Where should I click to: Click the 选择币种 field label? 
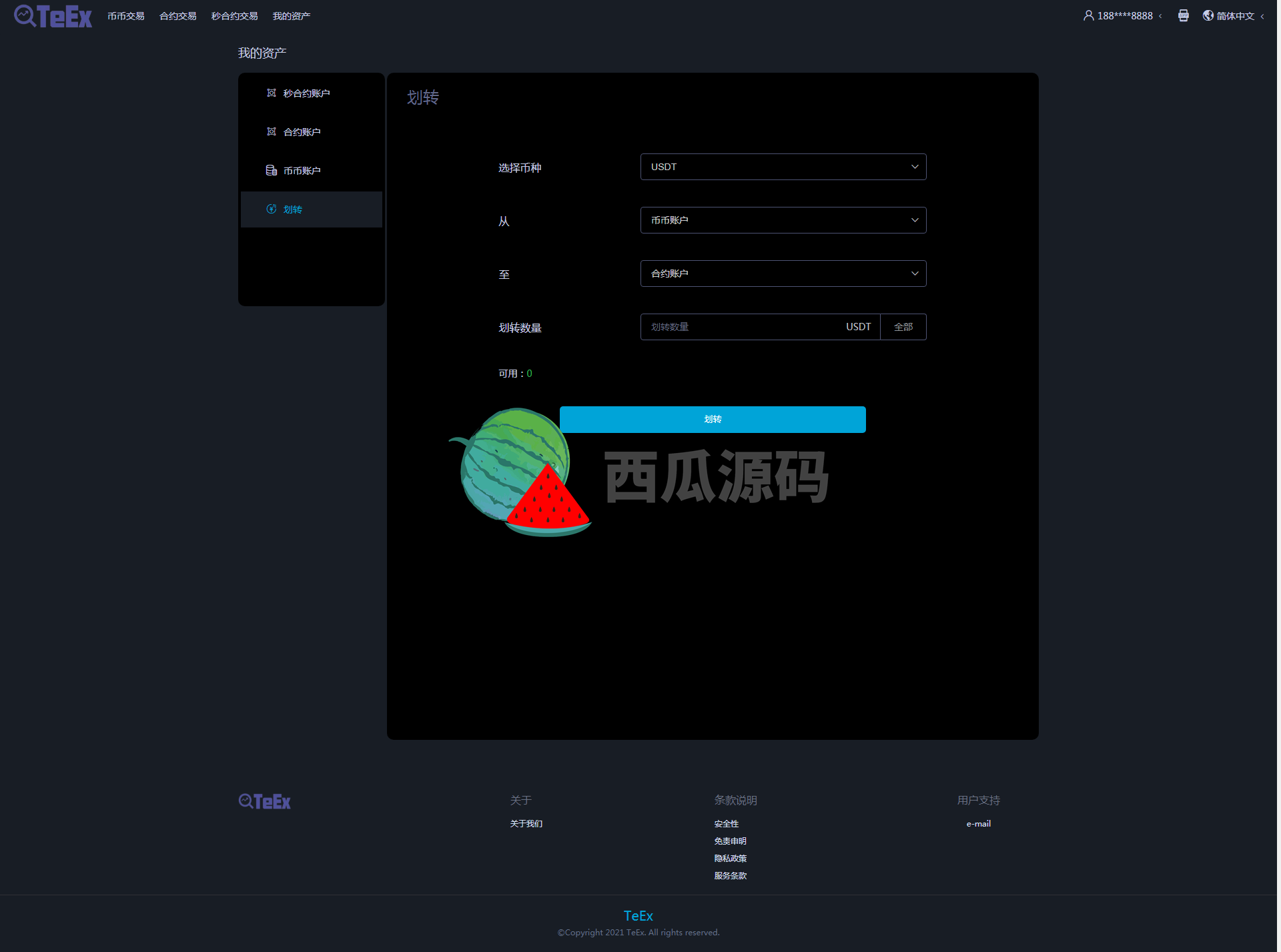[520, 168]
